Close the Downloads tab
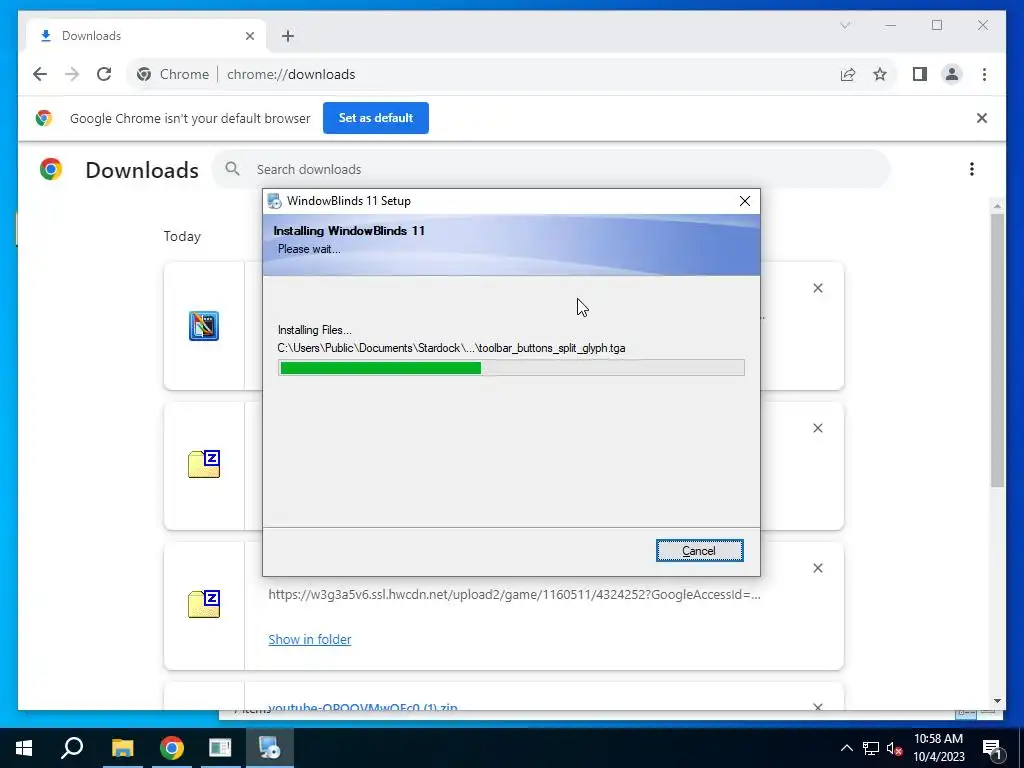This screenshot has width=1024, height=768. [x=249, y=36]
